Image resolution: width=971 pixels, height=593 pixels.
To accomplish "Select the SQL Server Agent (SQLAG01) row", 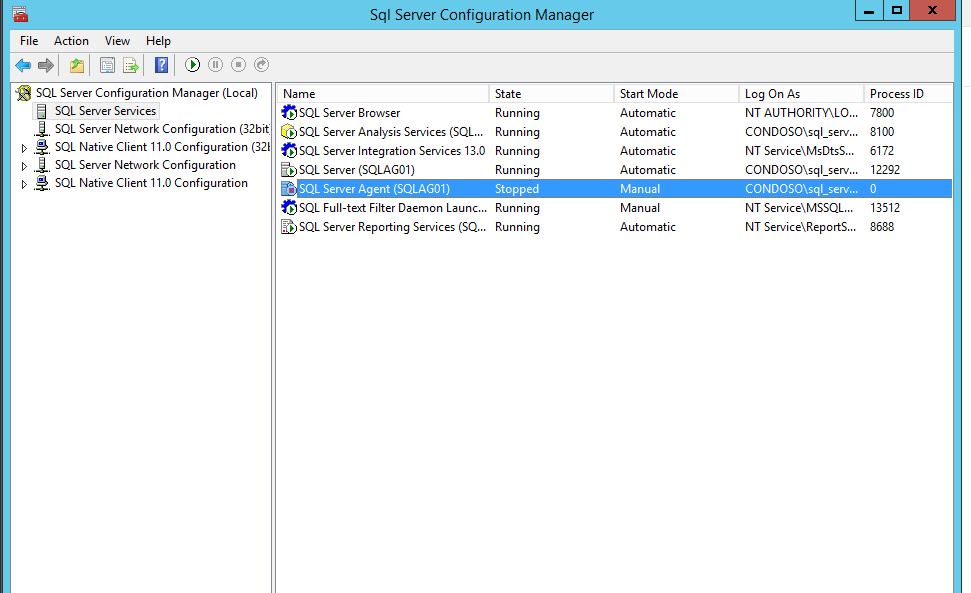I will pos(614,189).
